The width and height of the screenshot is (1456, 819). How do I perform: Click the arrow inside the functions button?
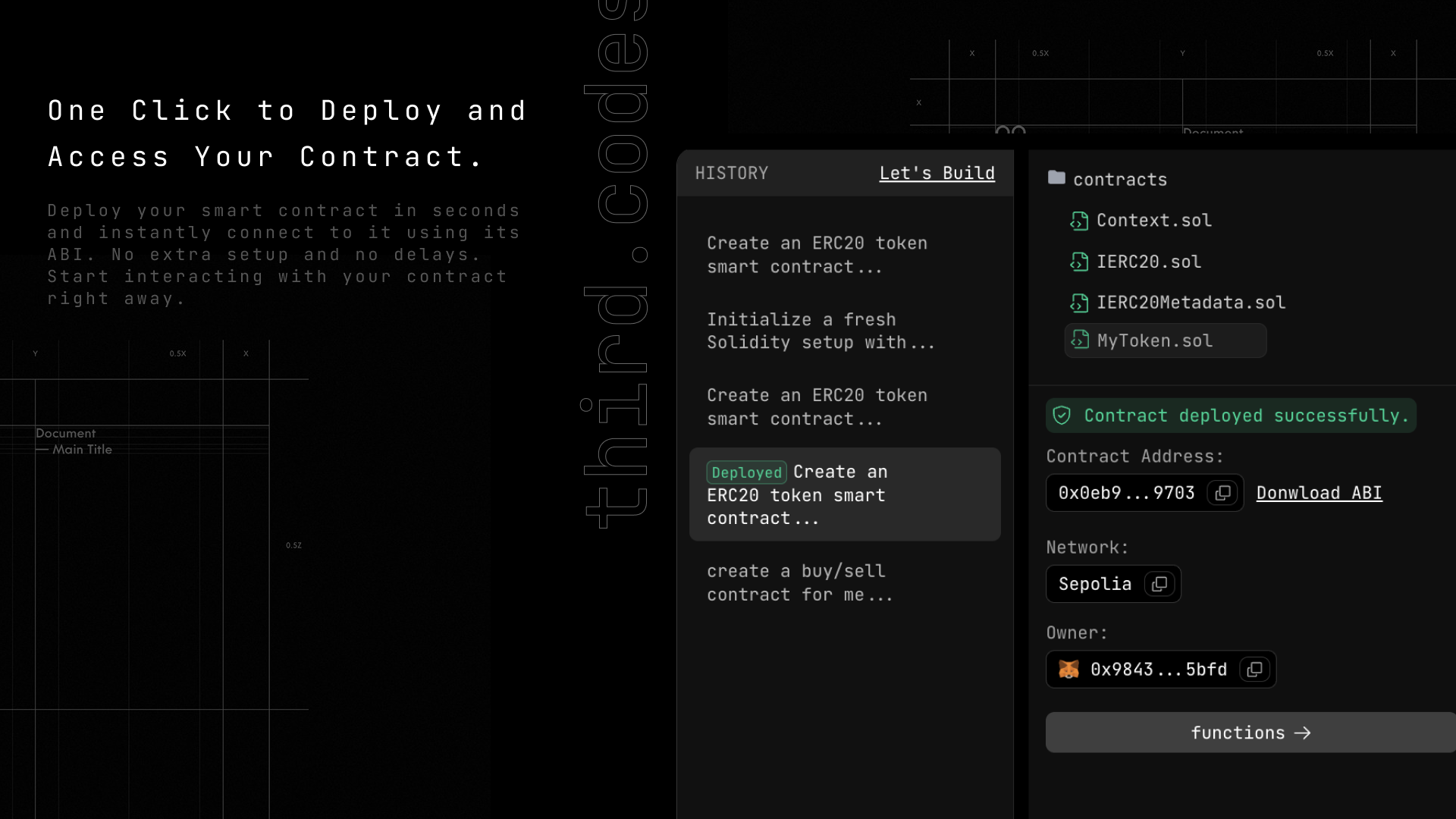[x=1304, y=733]
